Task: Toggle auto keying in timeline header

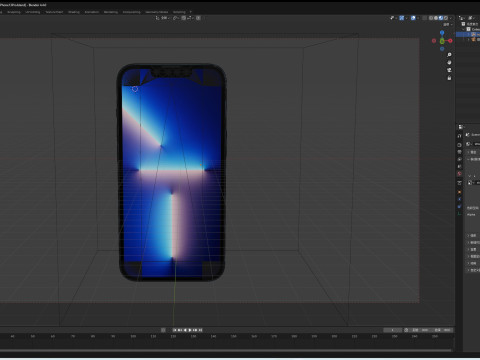Action: 163,330
